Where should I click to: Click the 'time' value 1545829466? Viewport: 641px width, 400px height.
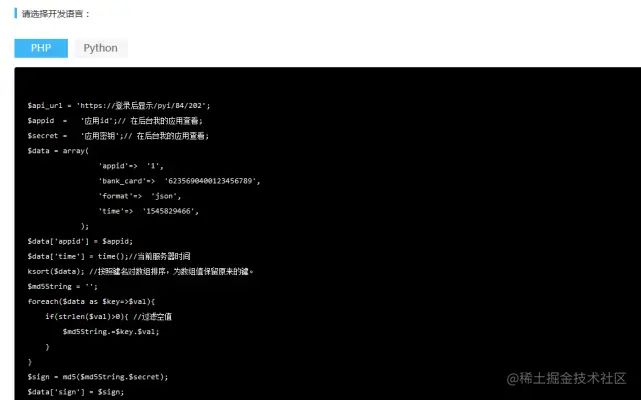pos(168,211)
